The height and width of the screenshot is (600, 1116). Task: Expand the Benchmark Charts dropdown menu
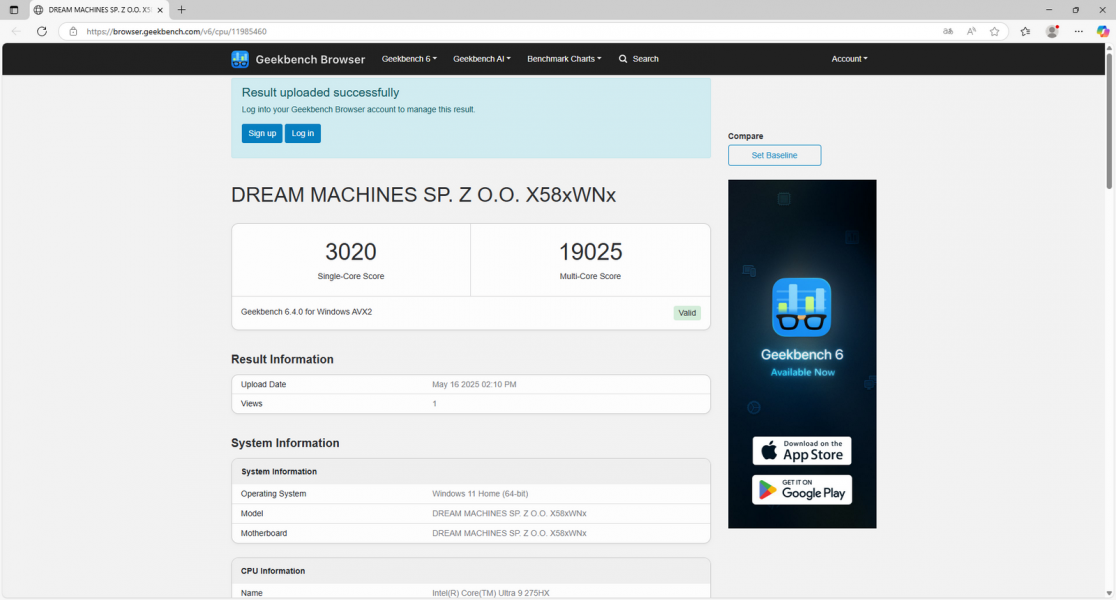click(x=564, y=59)
